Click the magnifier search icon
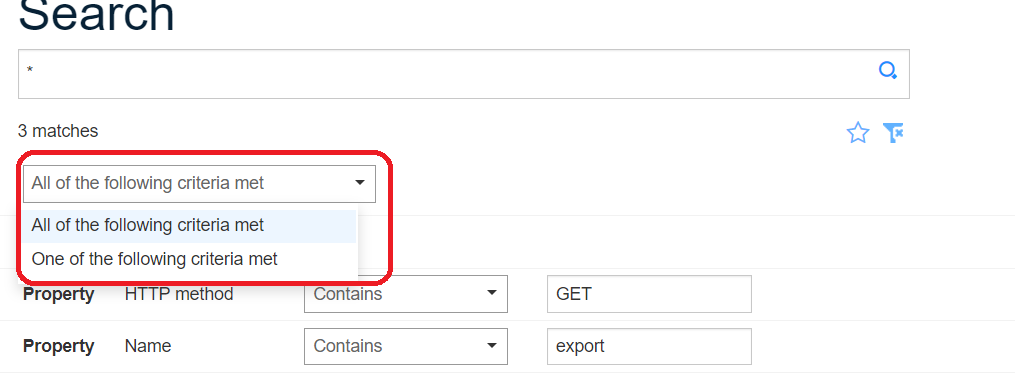Viewport: 1015px width, 380px height. [x=887, y=70]
